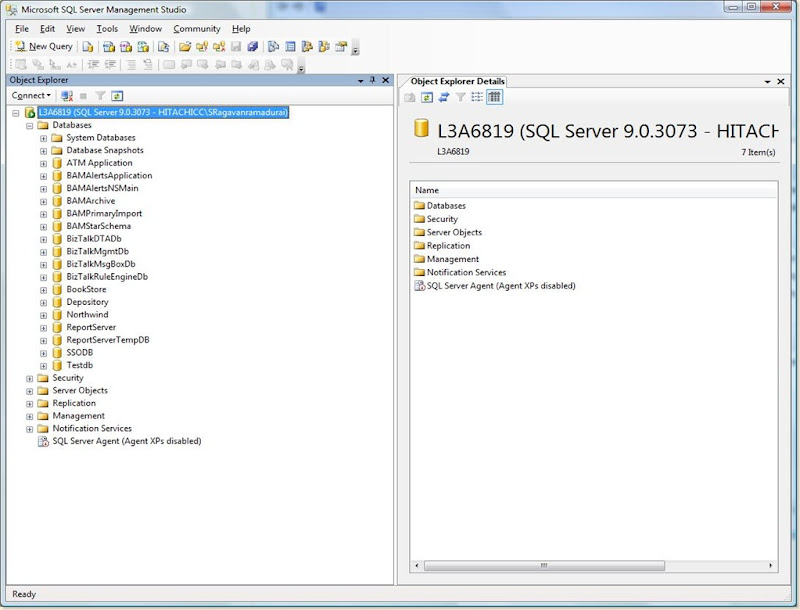Screen dimensions: 800x610
Task: Switch Details pane to list view
Action: [x=477, y=97]
